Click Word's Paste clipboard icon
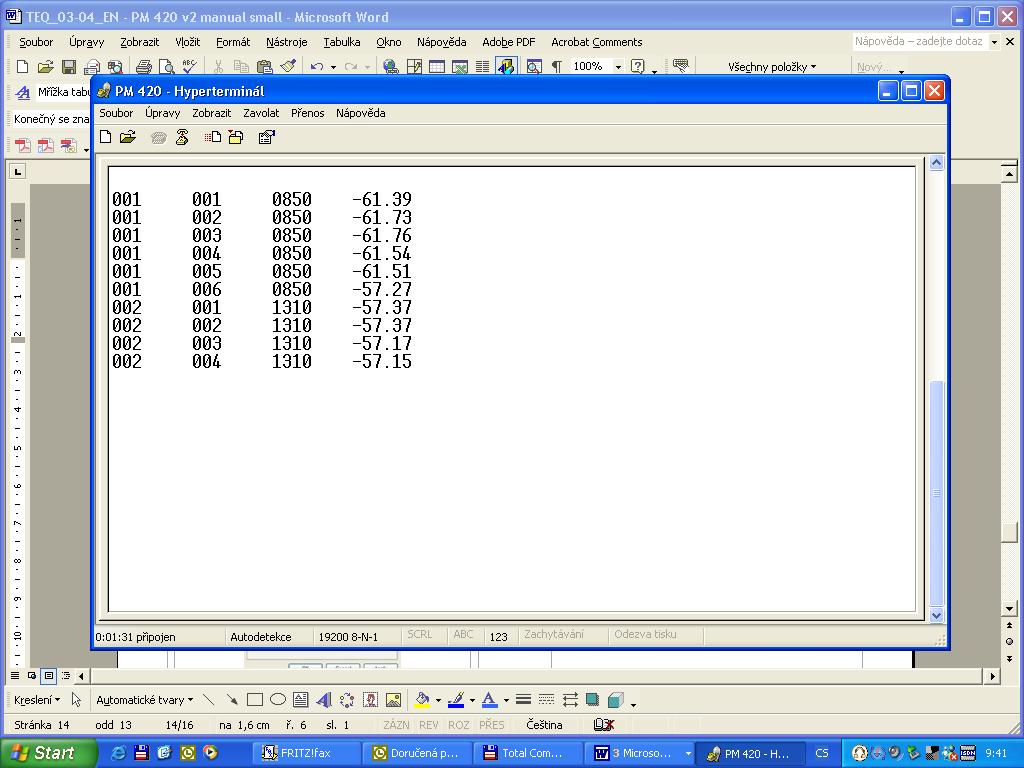Viewport: 1024px width, 768px height. point(264,67)
